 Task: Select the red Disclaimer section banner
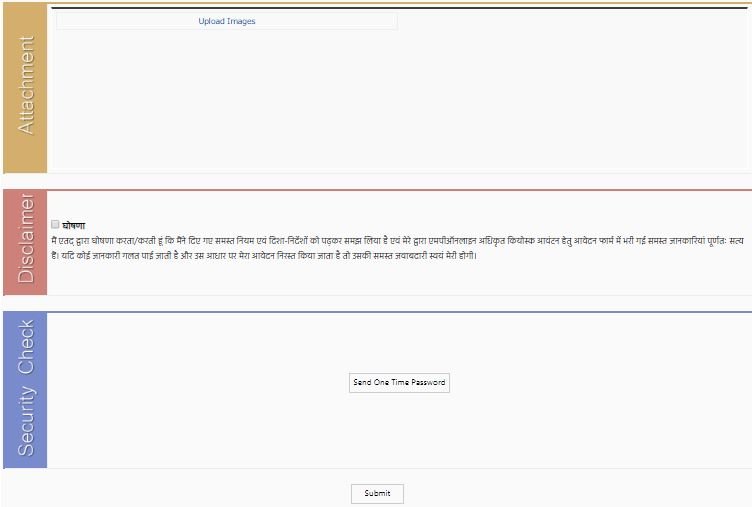pyautogui.click(x=25, y=242)
